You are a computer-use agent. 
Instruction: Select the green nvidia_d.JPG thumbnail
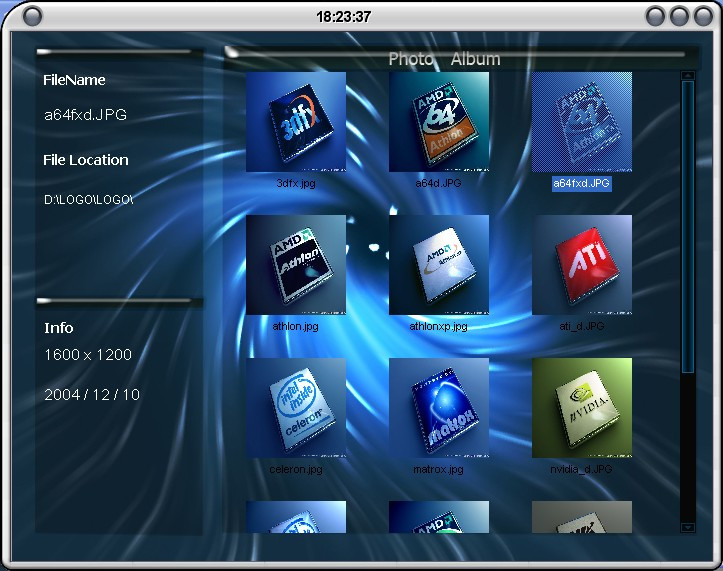click(x=582, y=408)
